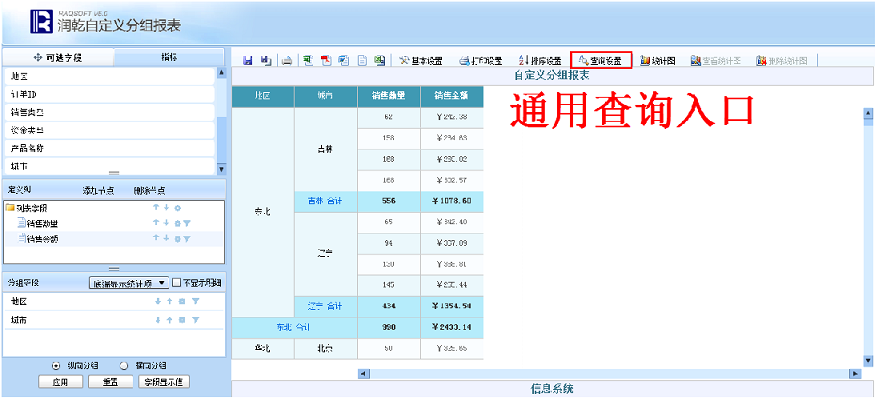Click the 东北 合计 total cell
876x398 pixels.
[294, 327]
